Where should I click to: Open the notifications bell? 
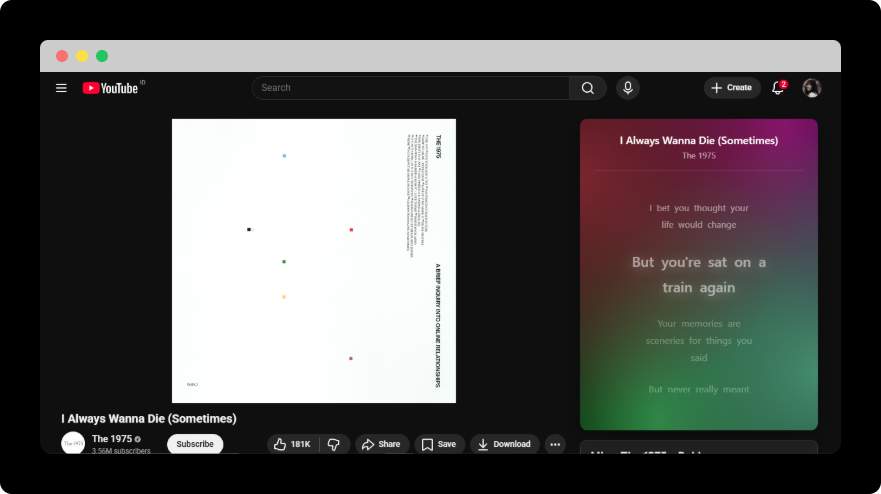coord(778,88)
